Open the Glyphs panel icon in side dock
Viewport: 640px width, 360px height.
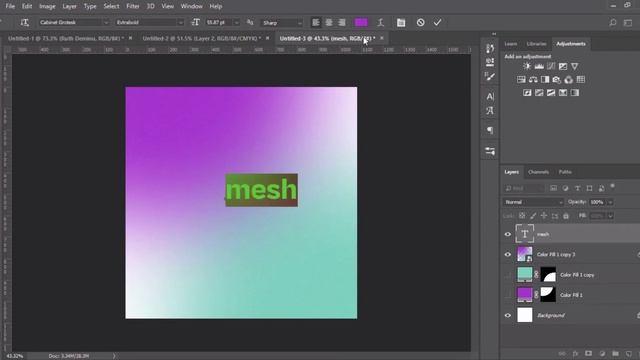(x=490, y=111)
